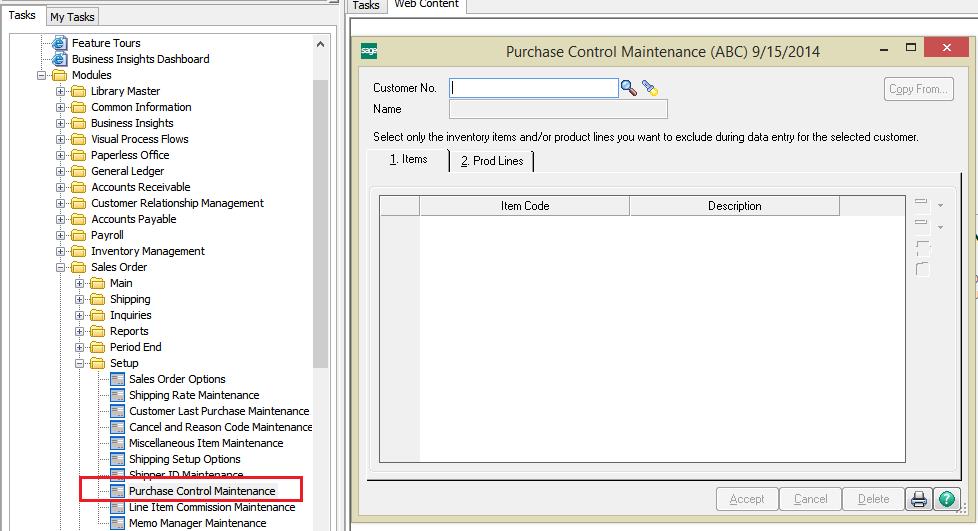Click the Sage logo icon in title bar
This screenshot has width=978, height=531.
369,51
